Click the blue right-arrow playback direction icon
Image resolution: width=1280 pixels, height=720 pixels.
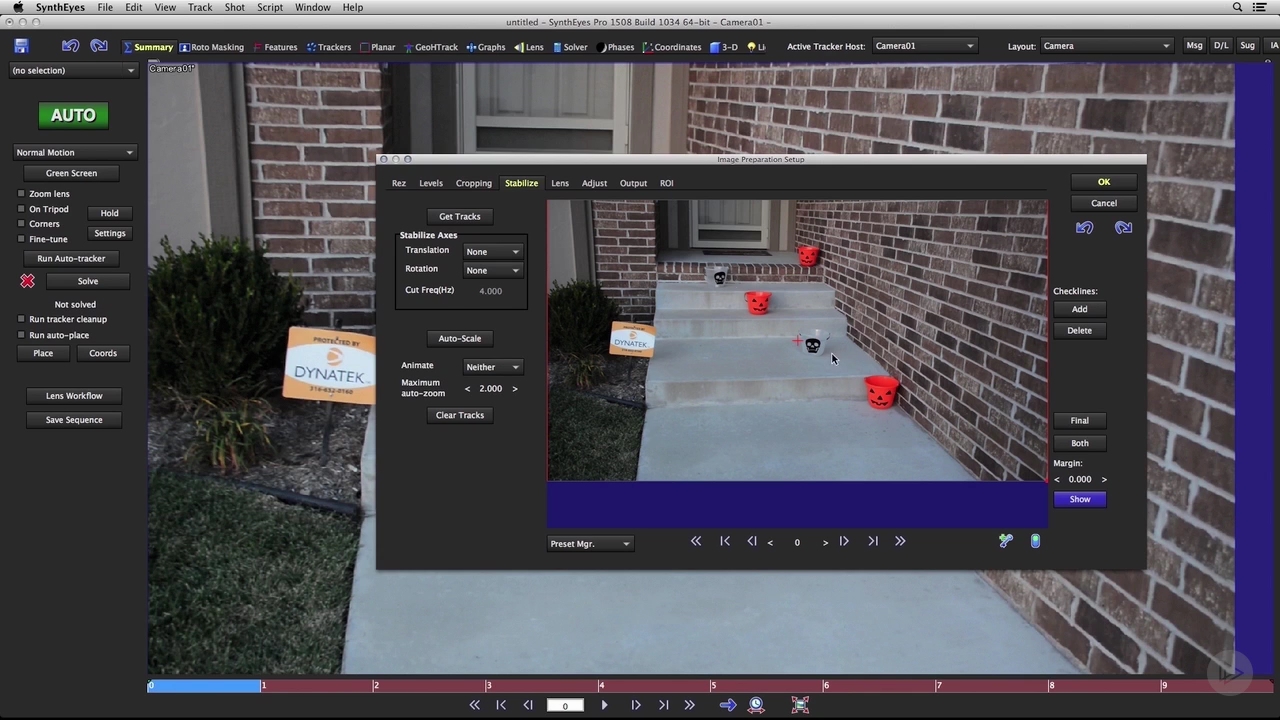[x=728, y=705]
